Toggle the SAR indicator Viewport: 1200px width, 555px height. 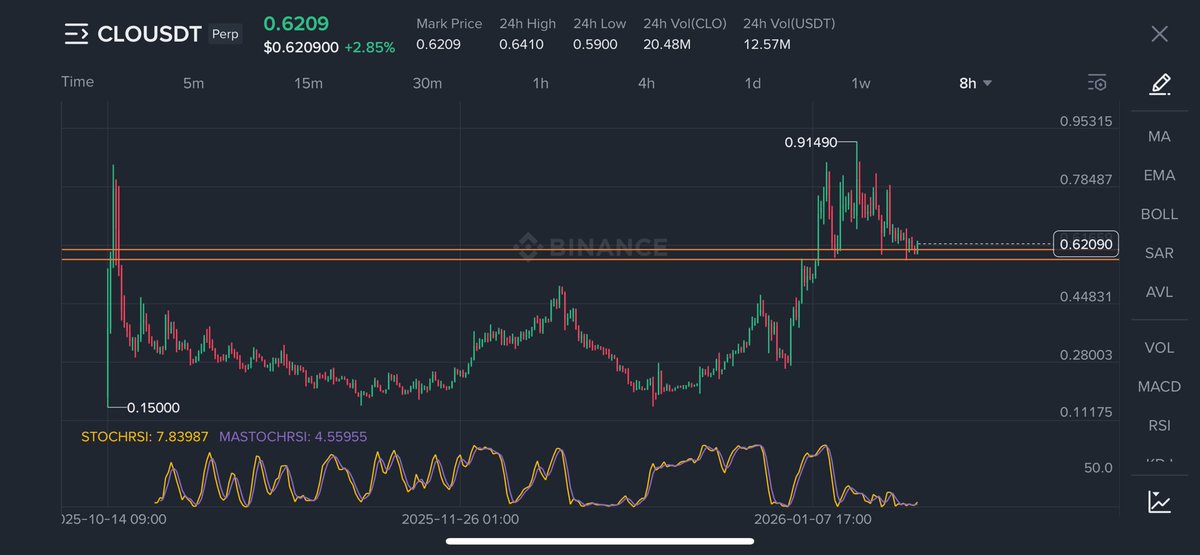[1159, 253]
